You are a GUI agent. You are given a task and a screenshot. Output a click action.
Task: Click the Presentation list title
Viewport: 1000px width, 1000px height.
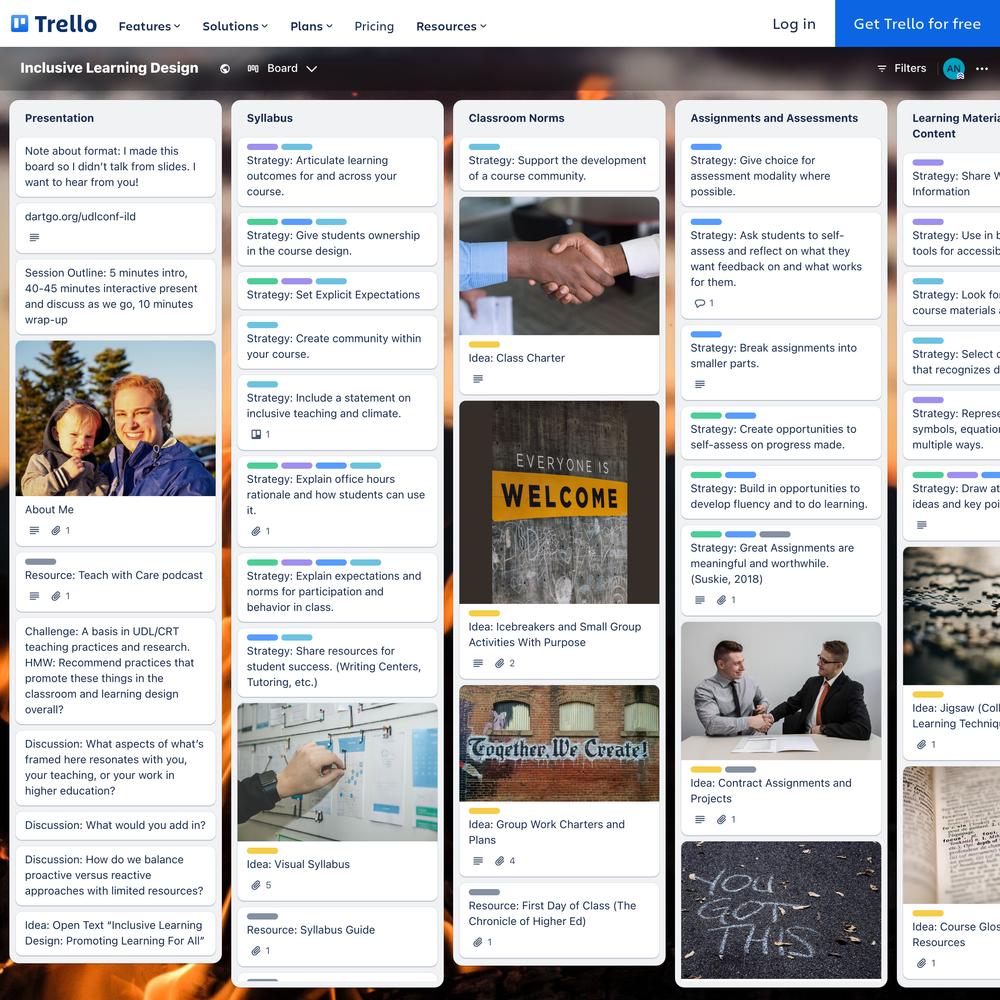click(x=59, y=118)
